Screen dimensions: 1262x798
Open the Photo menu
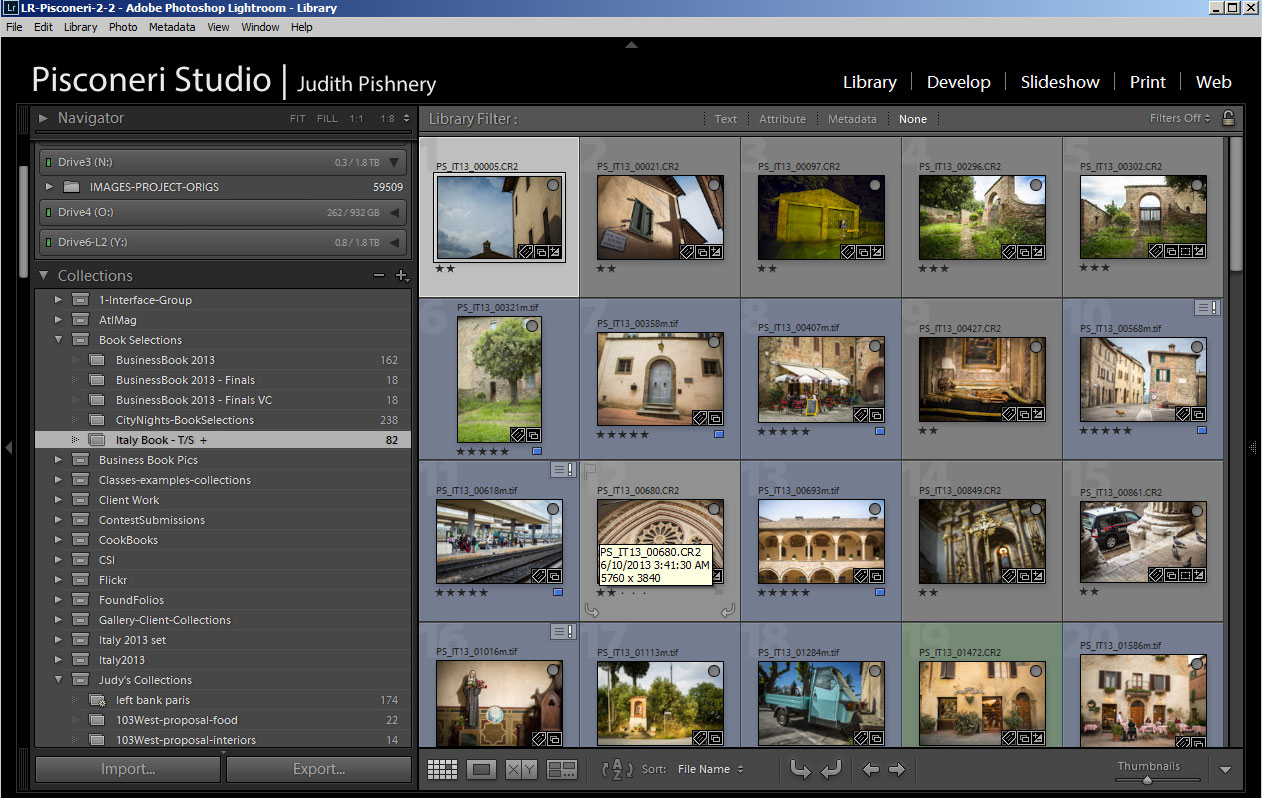pos(123,27)
